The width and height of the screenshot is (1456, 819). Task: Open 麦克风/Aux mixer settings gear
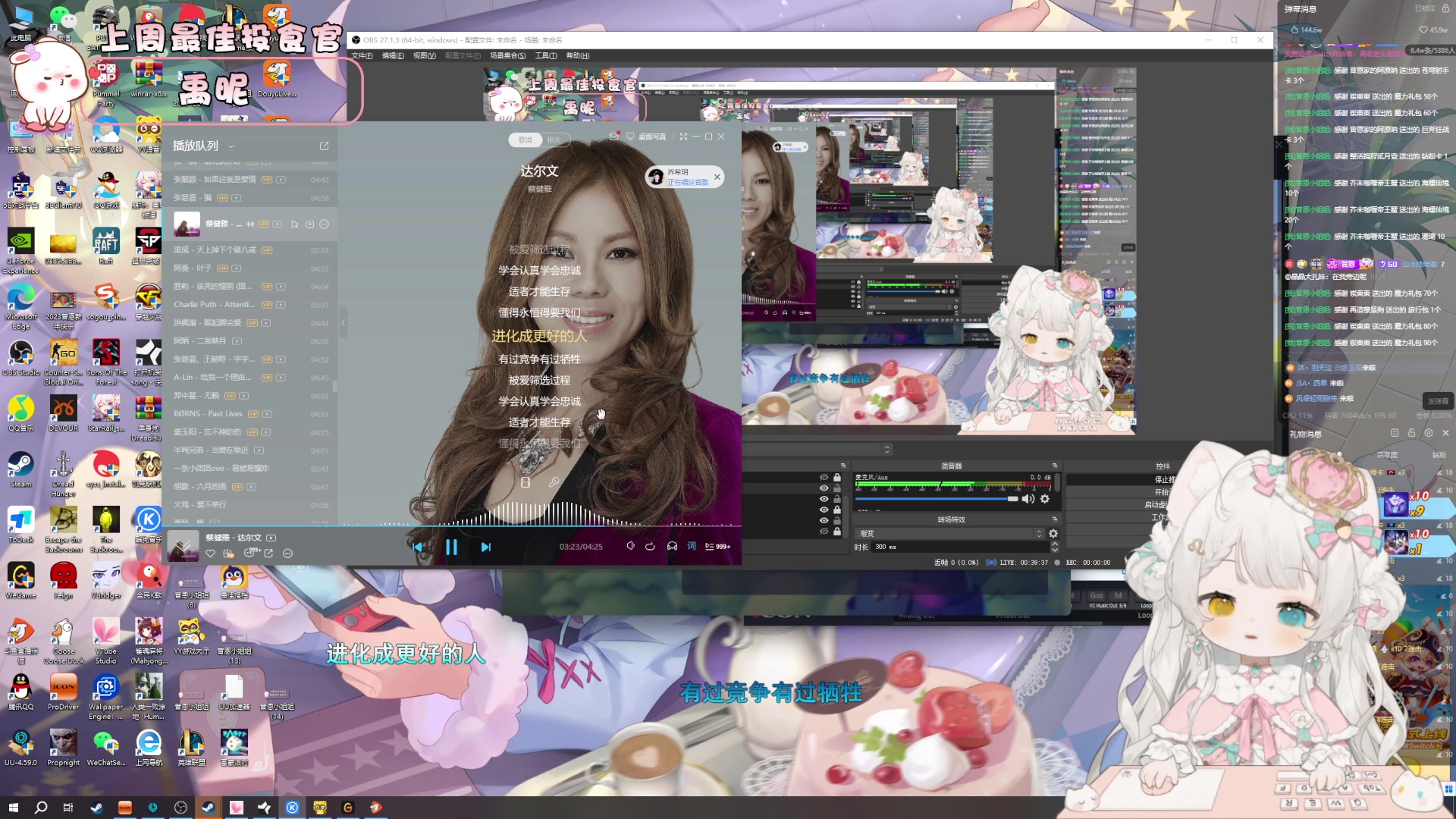[1045, 499]
